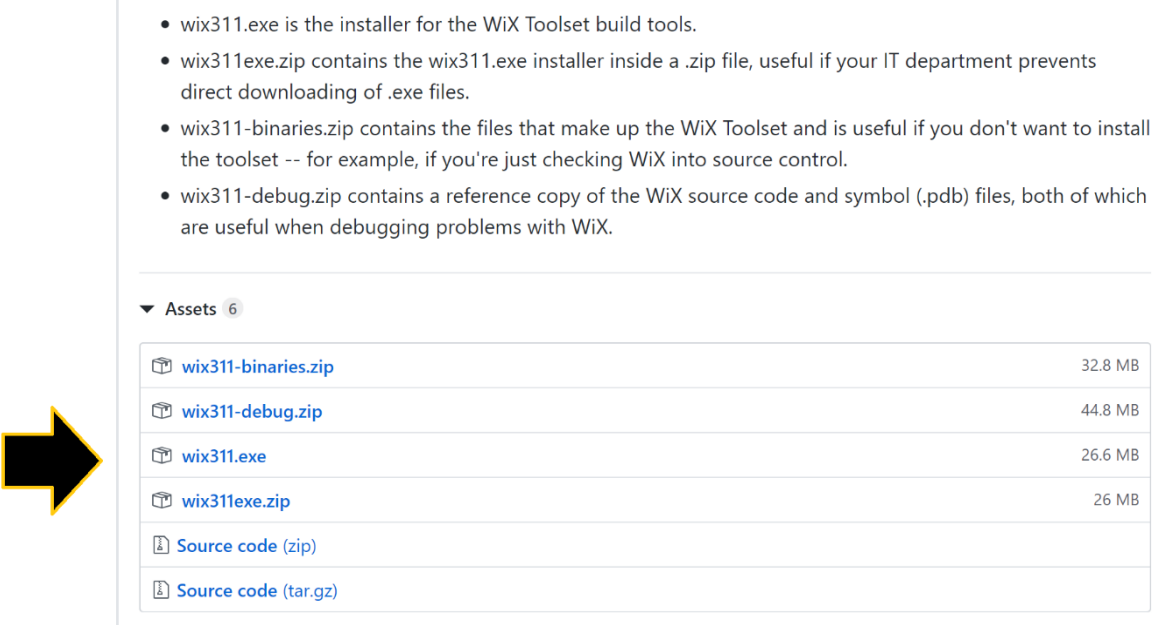This screenshot has width=1162, height=625.
Task: Click the 44.8 MB file size
Action: pos(1109,410)
